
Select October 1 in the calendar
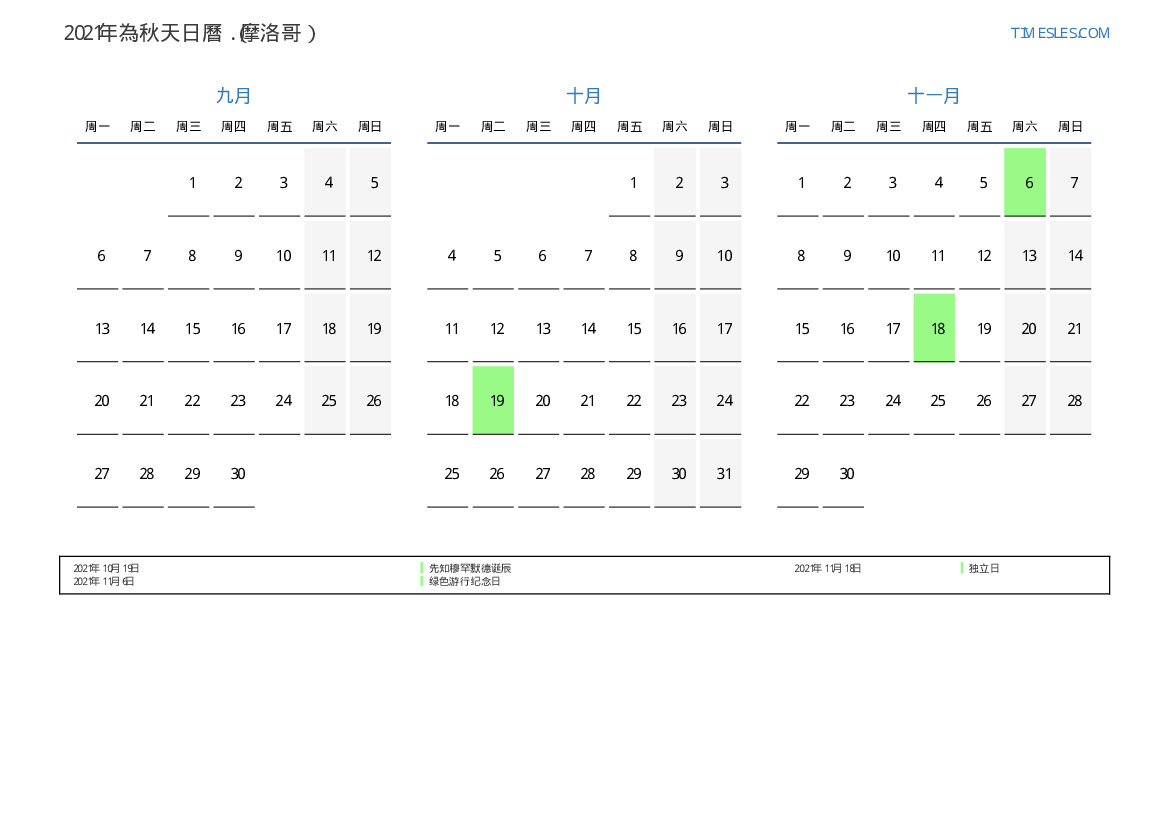[633, 183]
